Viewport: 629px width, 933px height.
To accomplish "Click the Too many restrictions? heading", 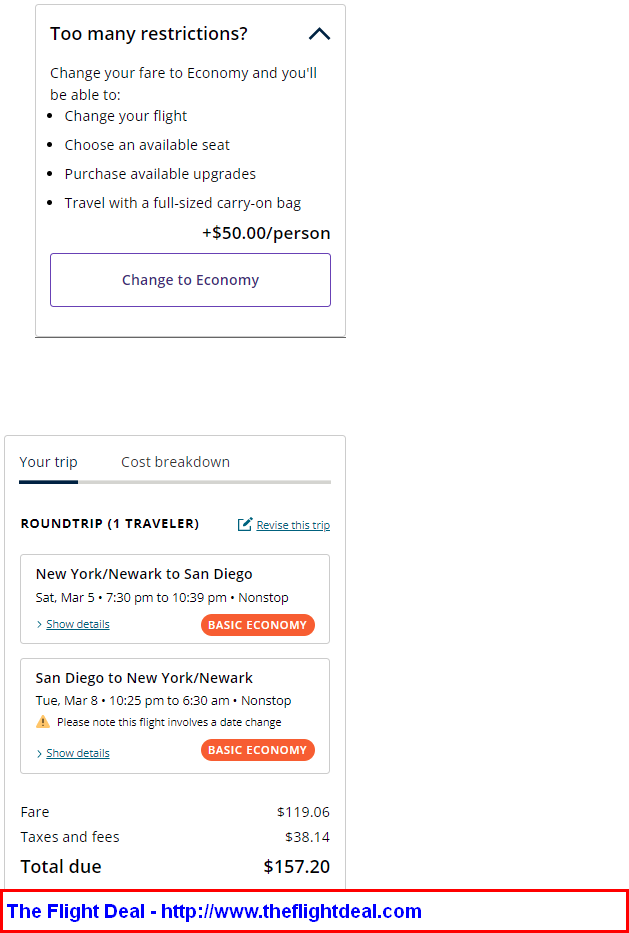I will pyautogui.click(x=149, y=34).
